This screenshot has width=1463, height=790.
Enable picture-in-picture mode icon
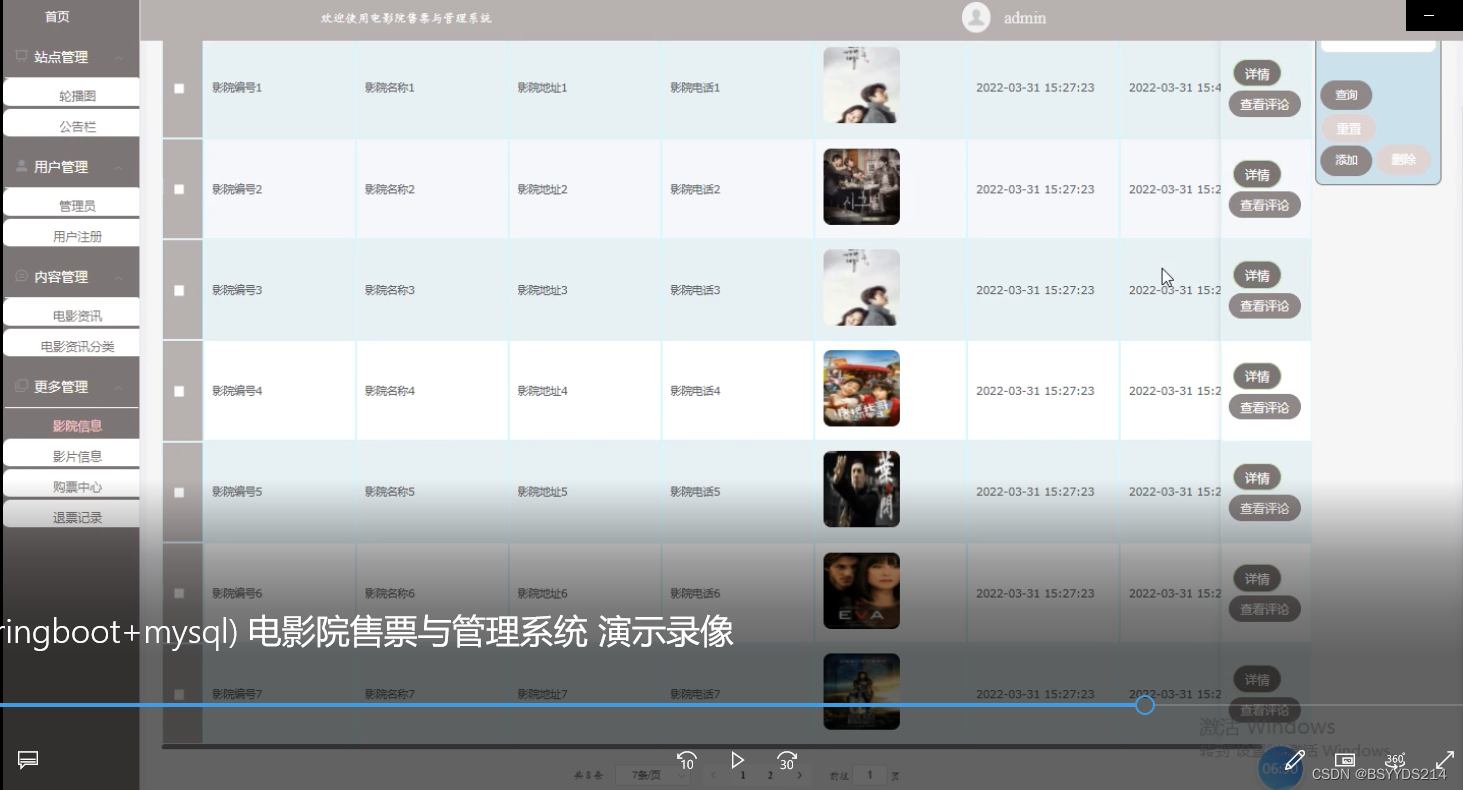coord(1345,760)
